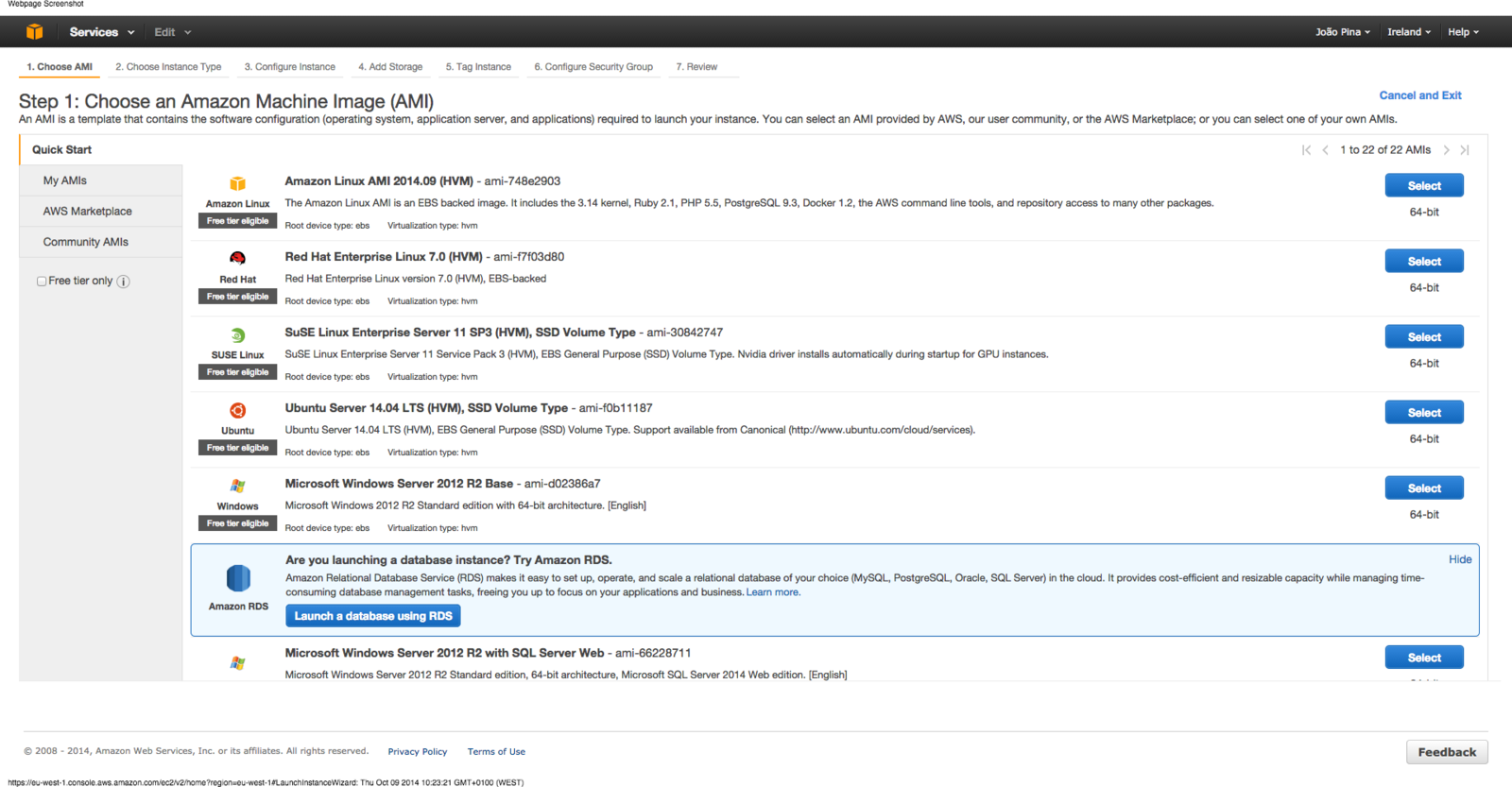This screenshot has width=1512, height=787.
Task: Click the SUSE Linux logo icon
Action: coord(238,335)
